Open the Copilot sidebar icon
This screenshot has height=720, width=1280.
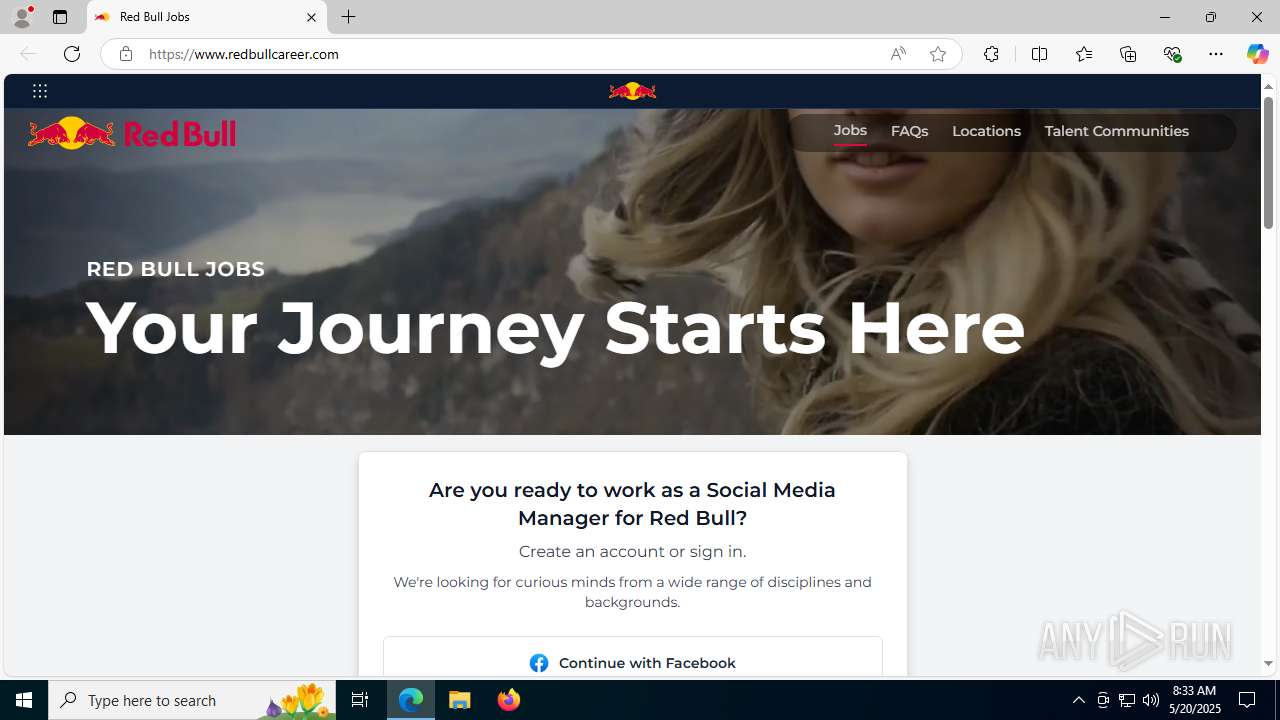(1257, 54)
